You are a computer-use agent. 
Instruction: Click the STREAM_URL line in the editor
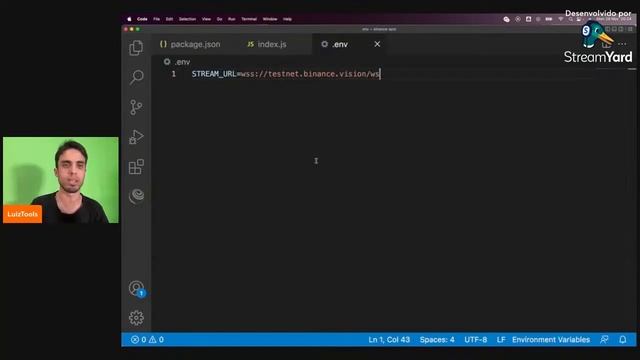point(286,74)
